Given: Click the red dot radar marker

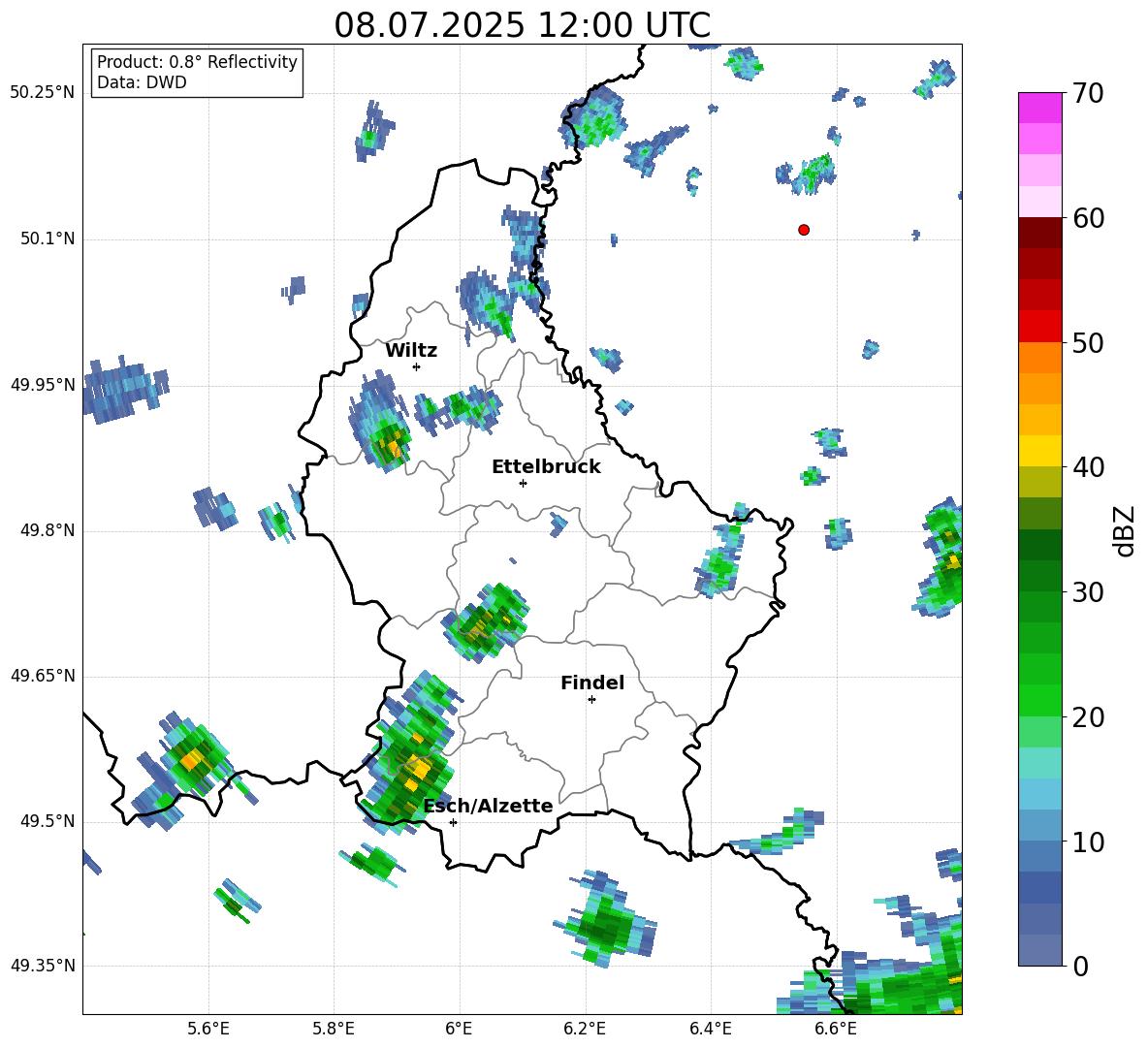Looking at the screenshot, I should (x=804, y=230).
